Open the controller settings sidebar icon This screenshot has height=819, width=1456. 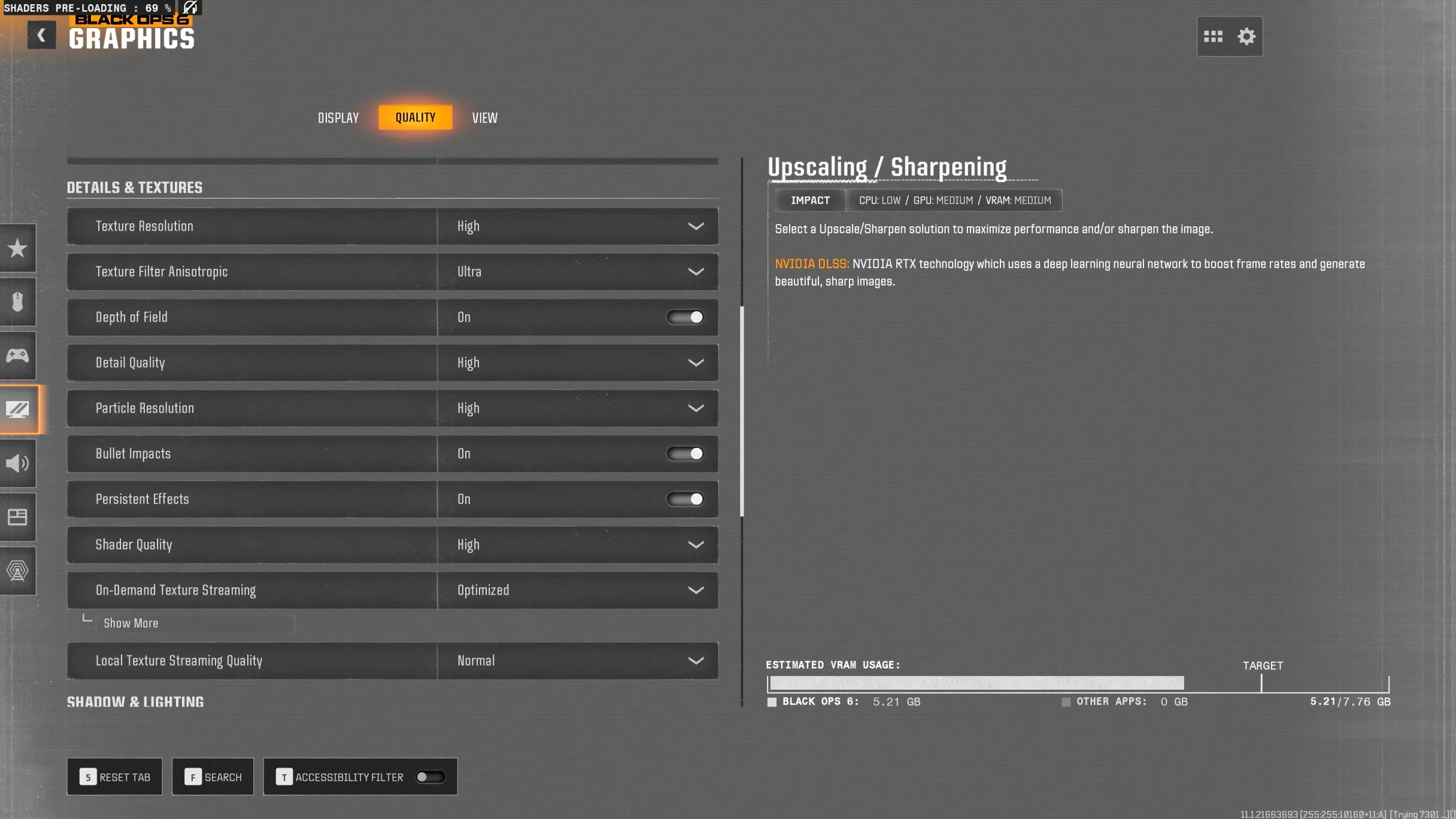point(17,356)
